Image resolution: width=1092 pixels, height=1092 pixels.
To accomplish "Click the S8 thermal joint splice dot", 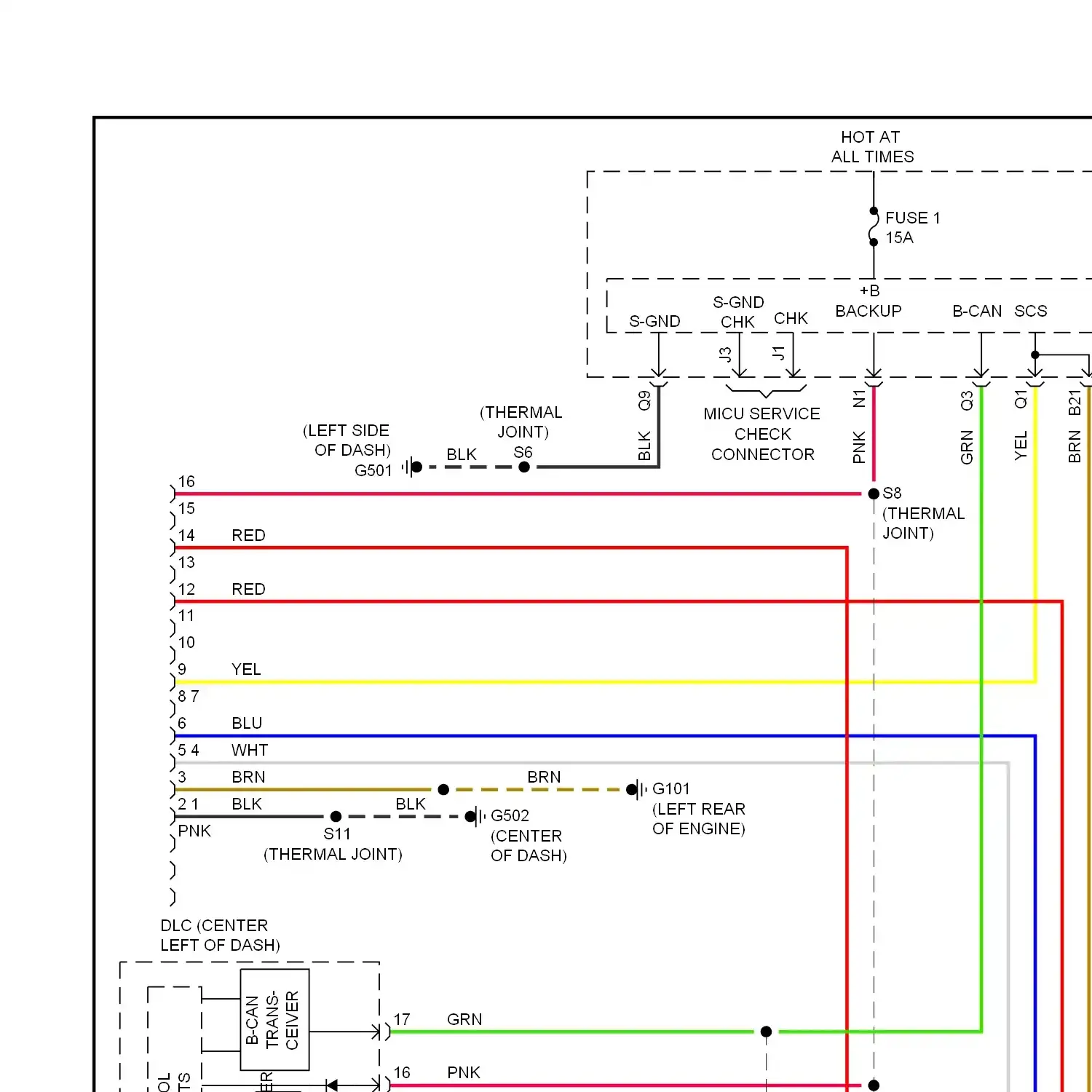I will [874, 494].
